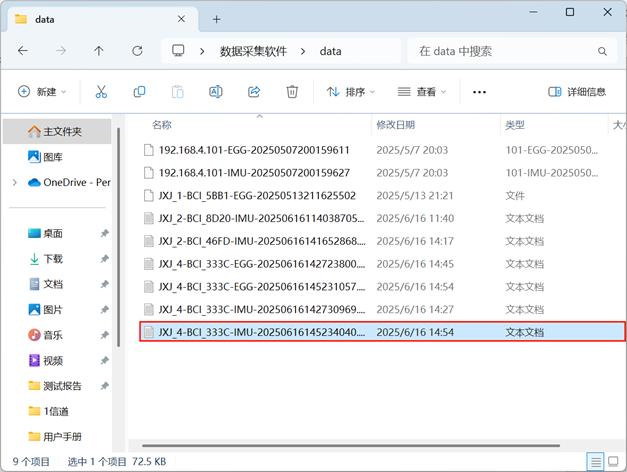The height and width of the screenshot is (472, 627).
Task: Open the 新建 dropdown menu
Action: (42, 92)
